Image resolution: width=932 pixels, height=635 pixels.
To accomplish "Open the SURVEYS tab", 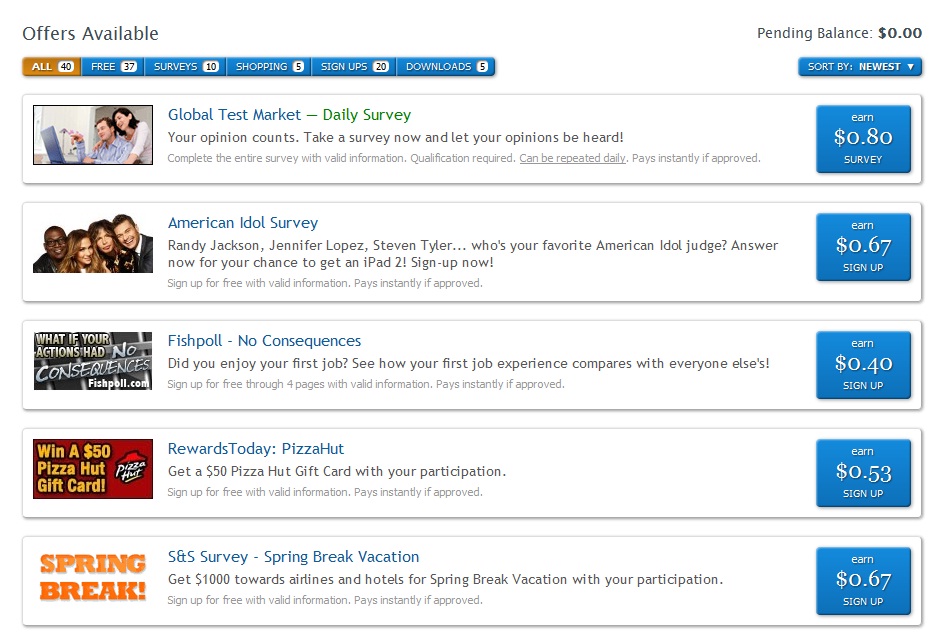I will tap(185, 67).
